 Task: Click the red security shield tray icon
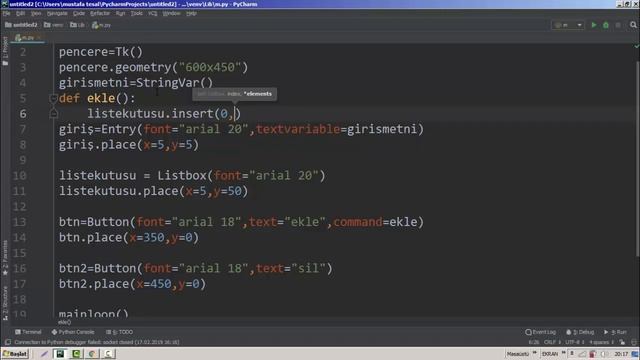593,354
